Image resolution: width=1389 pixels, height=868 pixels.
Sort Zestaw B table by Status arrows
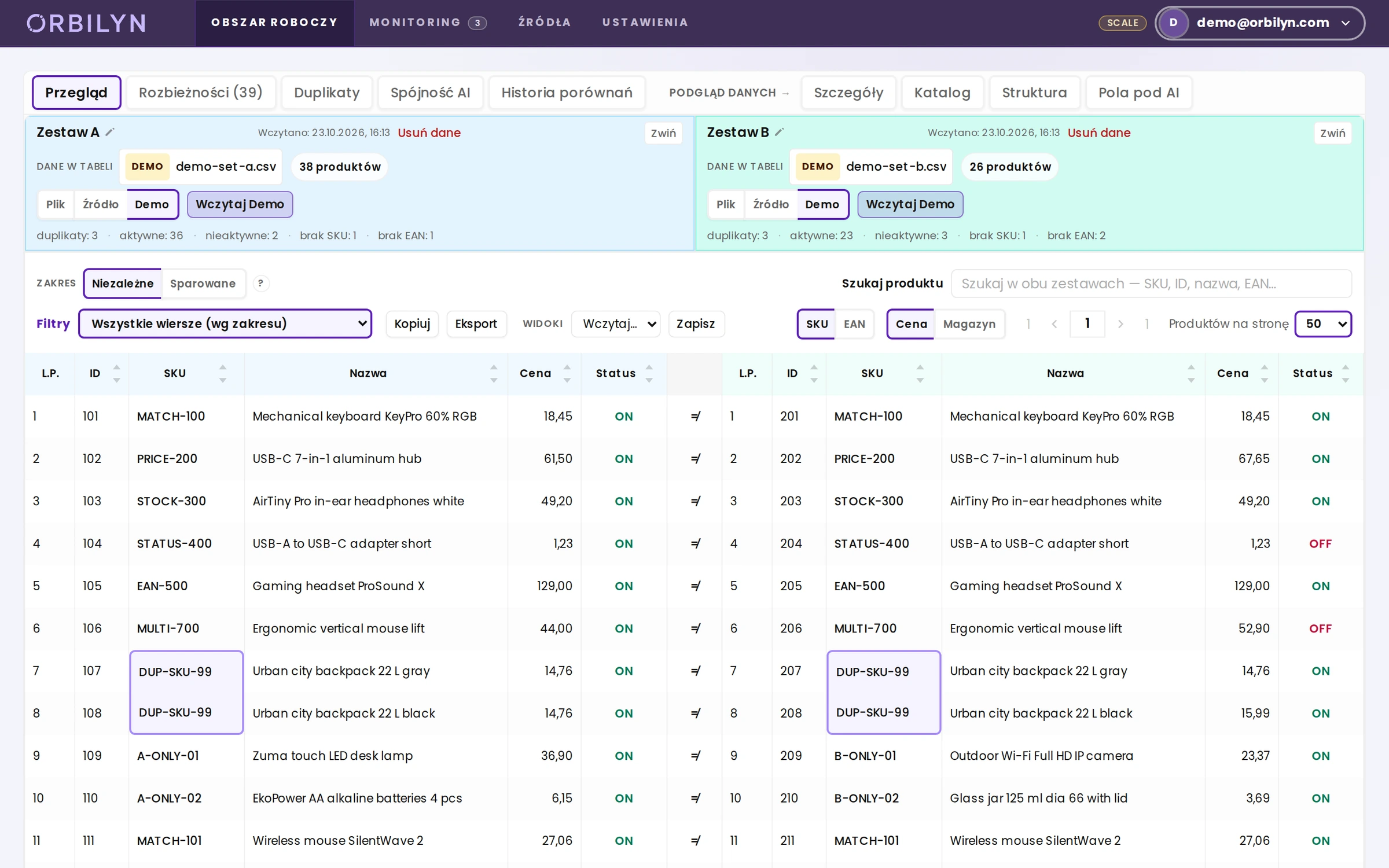point(1345,373)
